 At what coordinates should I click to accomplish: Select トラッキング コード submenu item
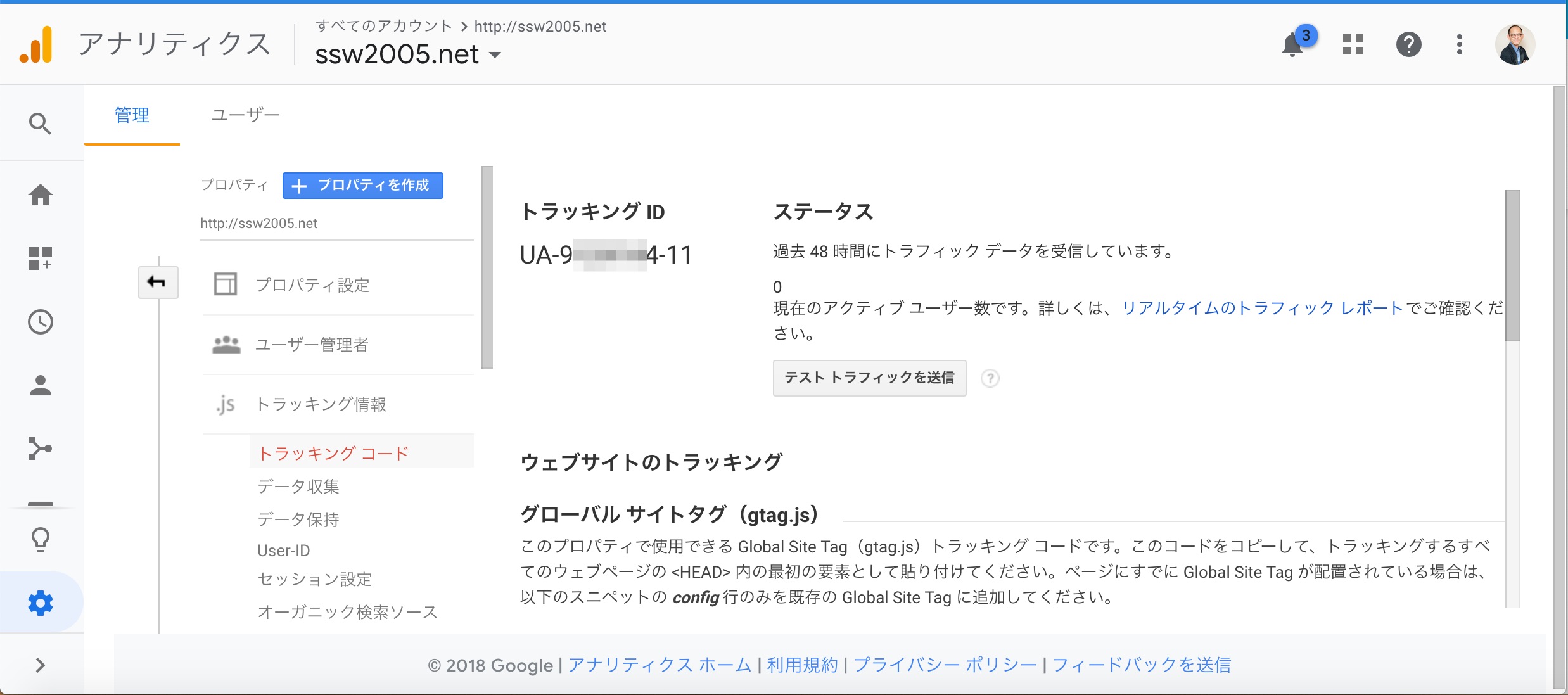(x=361, y=453)
